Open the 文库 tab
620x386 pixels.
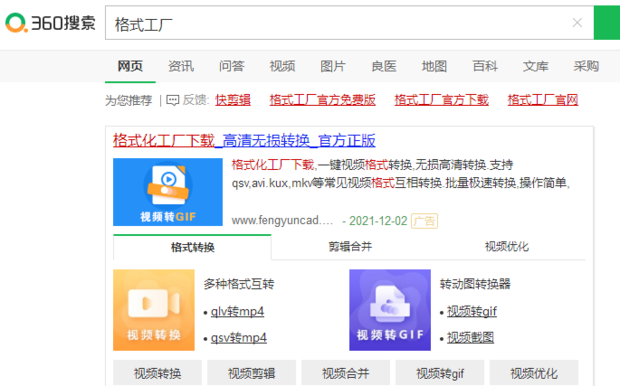(536, 66)
